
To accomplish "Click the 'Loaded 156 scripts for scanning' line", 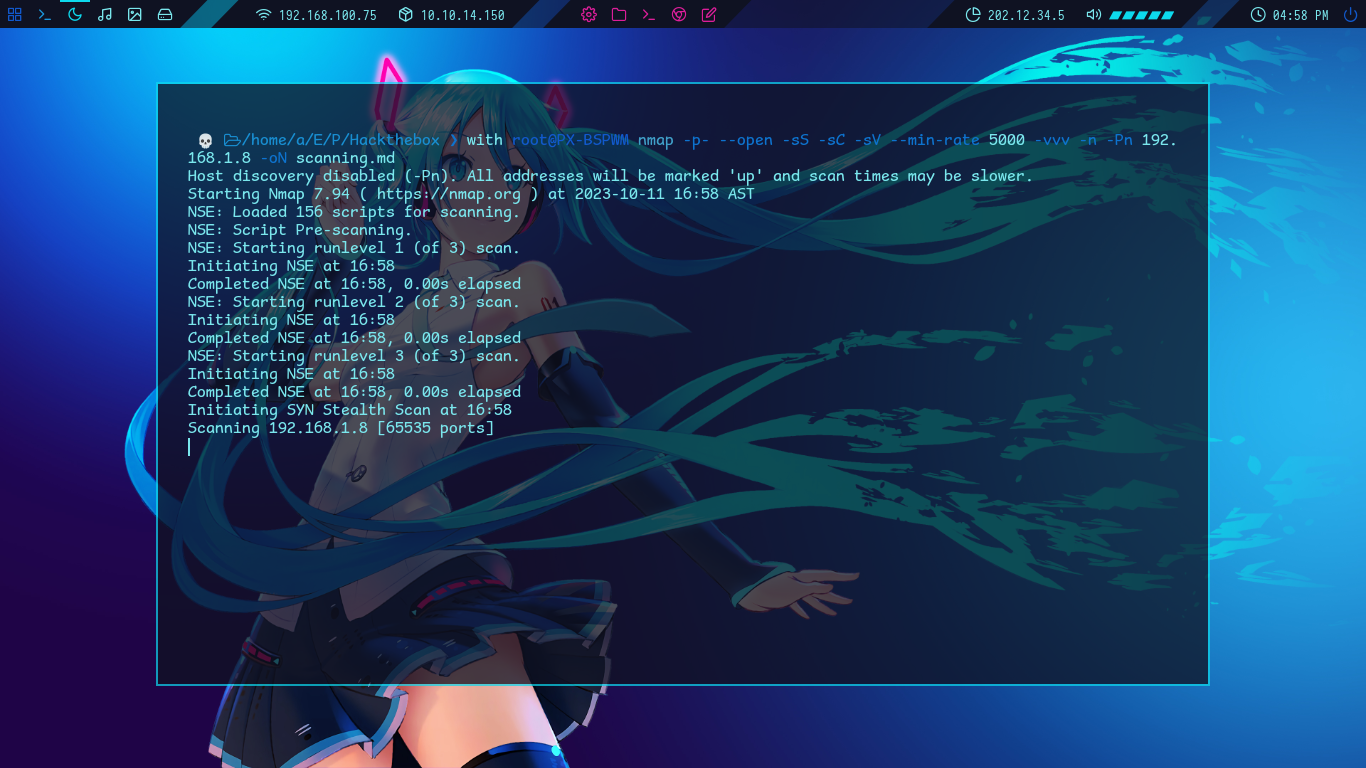I will coord(354,212).
